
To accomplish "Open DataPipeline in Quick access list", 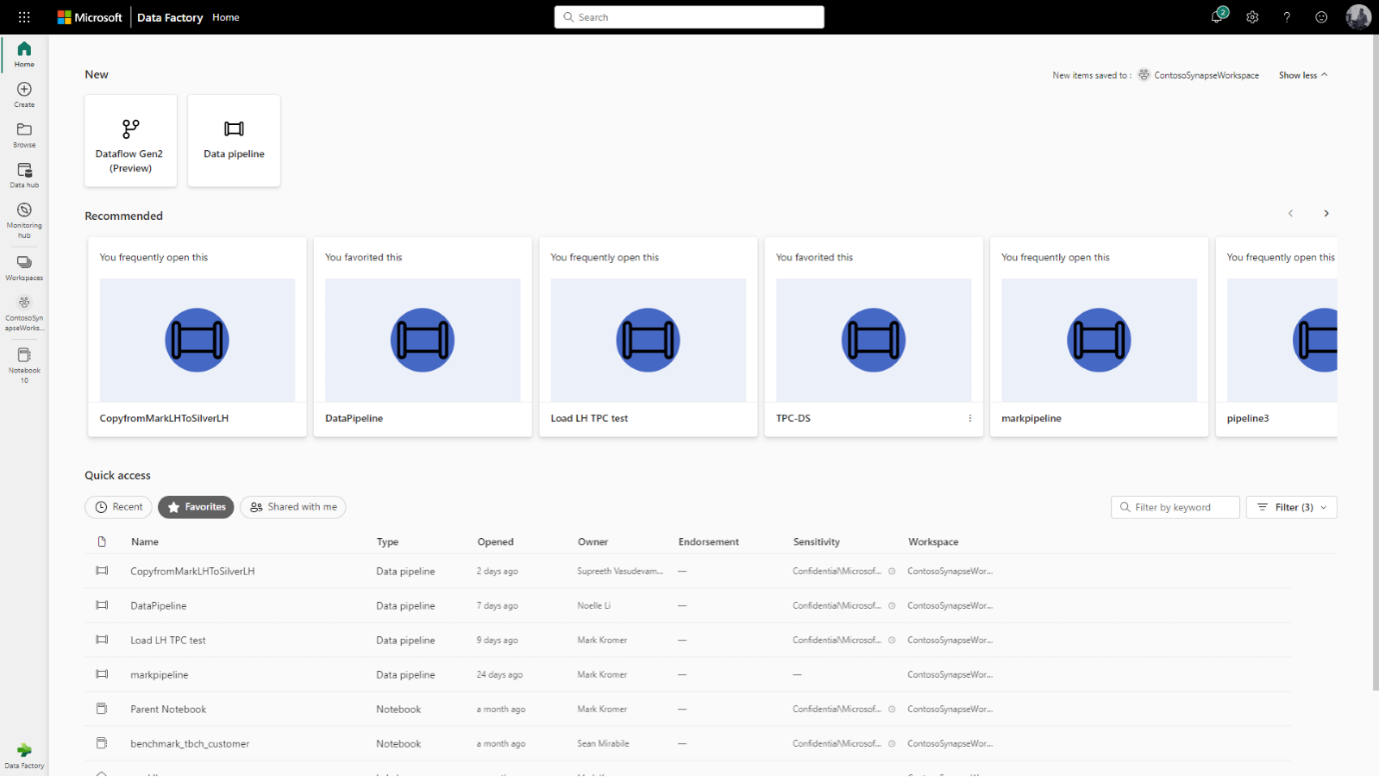I will (158, 606).
